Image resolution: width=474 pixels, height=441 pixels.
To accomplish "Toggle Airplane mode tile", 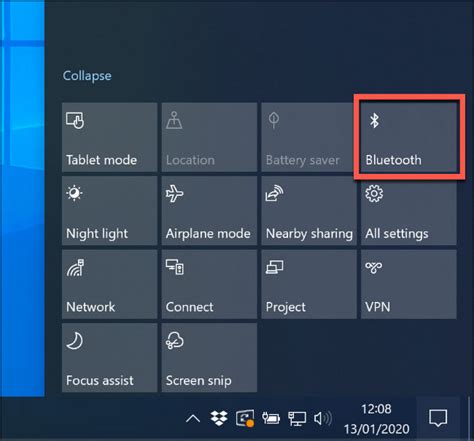I will point(209,211).
